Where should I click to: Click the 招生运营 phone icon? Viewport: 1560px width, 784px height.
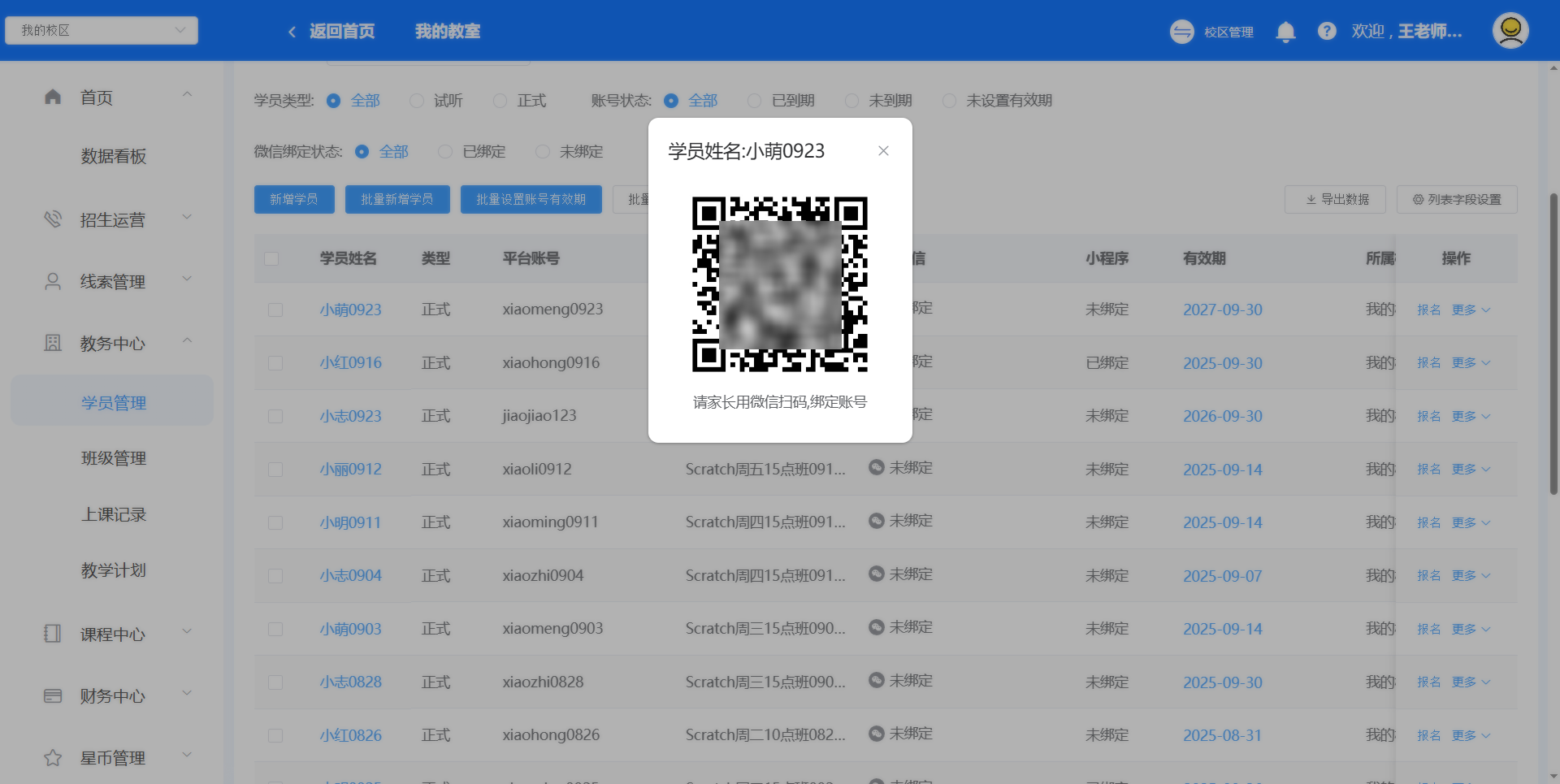pyautogui.click(x=53, y=219)
